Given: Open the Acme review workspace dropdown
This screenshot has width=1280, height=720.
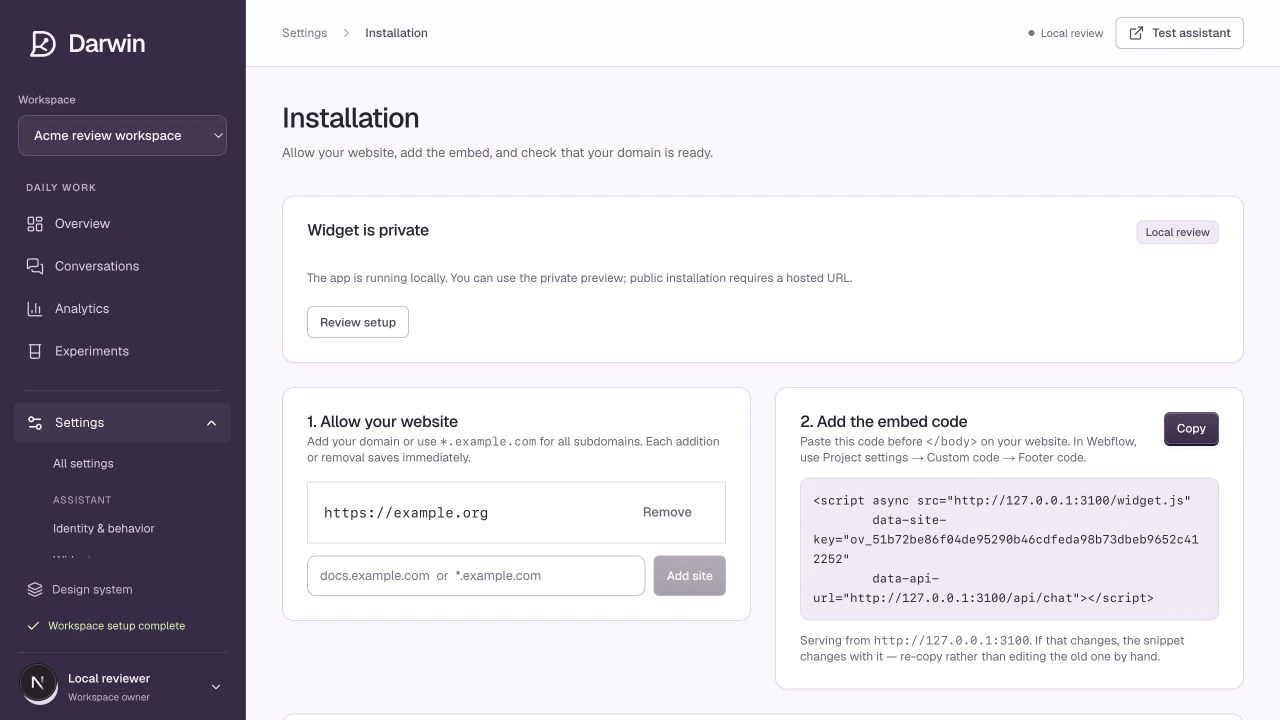Looking at the screenshot, I should pyautogui.click(x=122, y=136).
